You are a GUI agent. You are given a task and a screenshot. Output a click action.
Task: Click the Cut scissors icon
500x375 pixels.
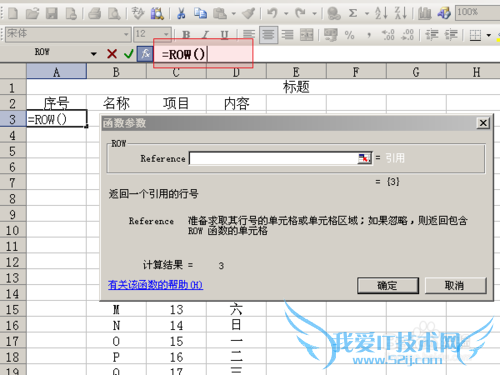[x=181, y=14]
